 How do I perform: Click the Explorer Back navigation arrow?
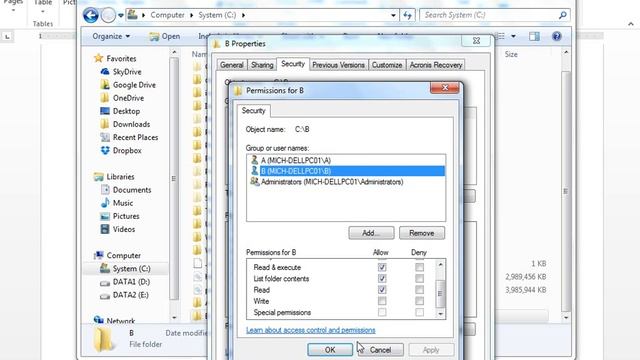pos(91,16)
